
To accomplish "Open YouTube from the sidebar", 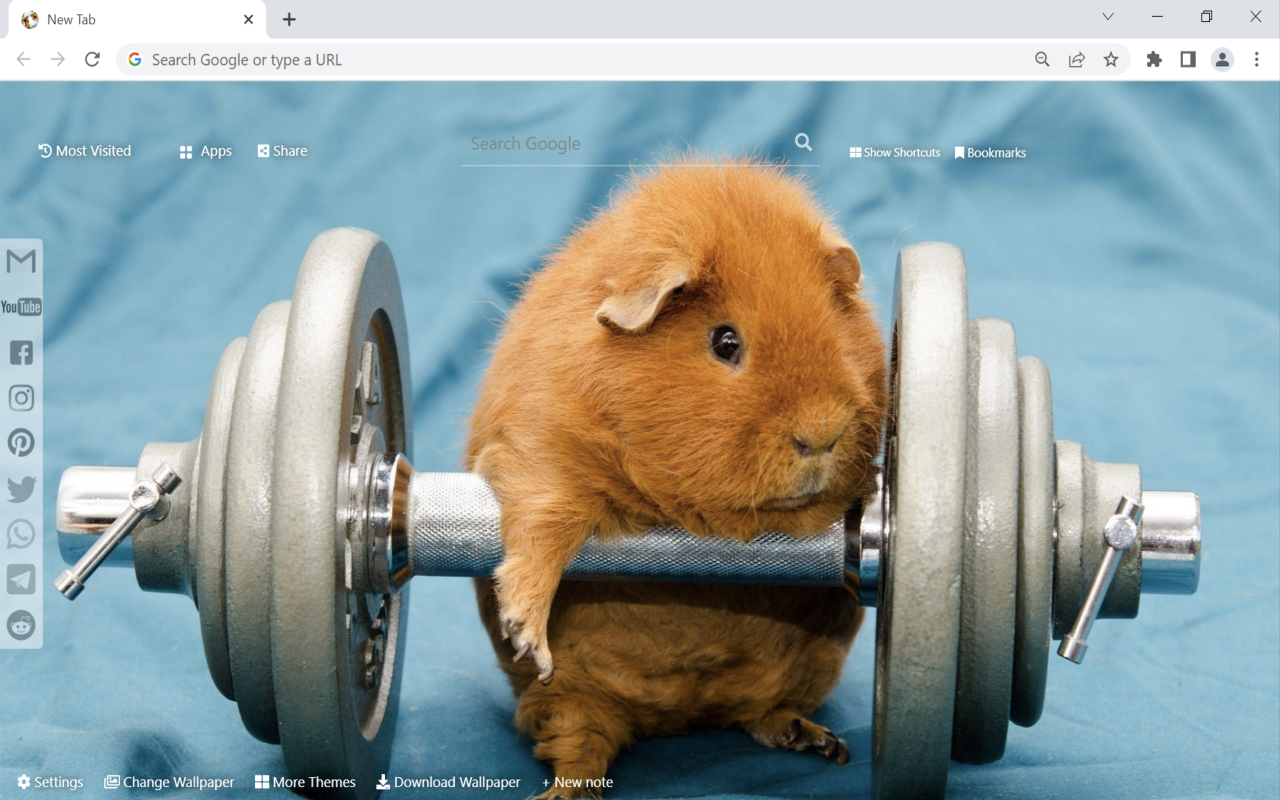I will [x=21, y=307].
